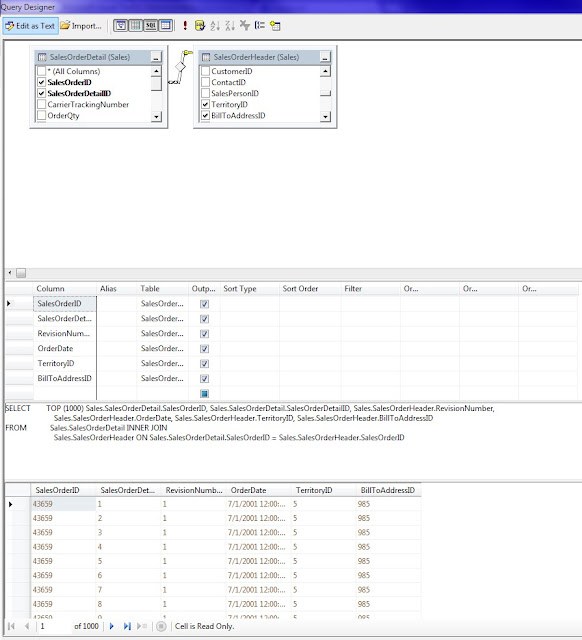The image size is (582, 640).
Task: Show or hide the diagram pane
Action: 120,26
